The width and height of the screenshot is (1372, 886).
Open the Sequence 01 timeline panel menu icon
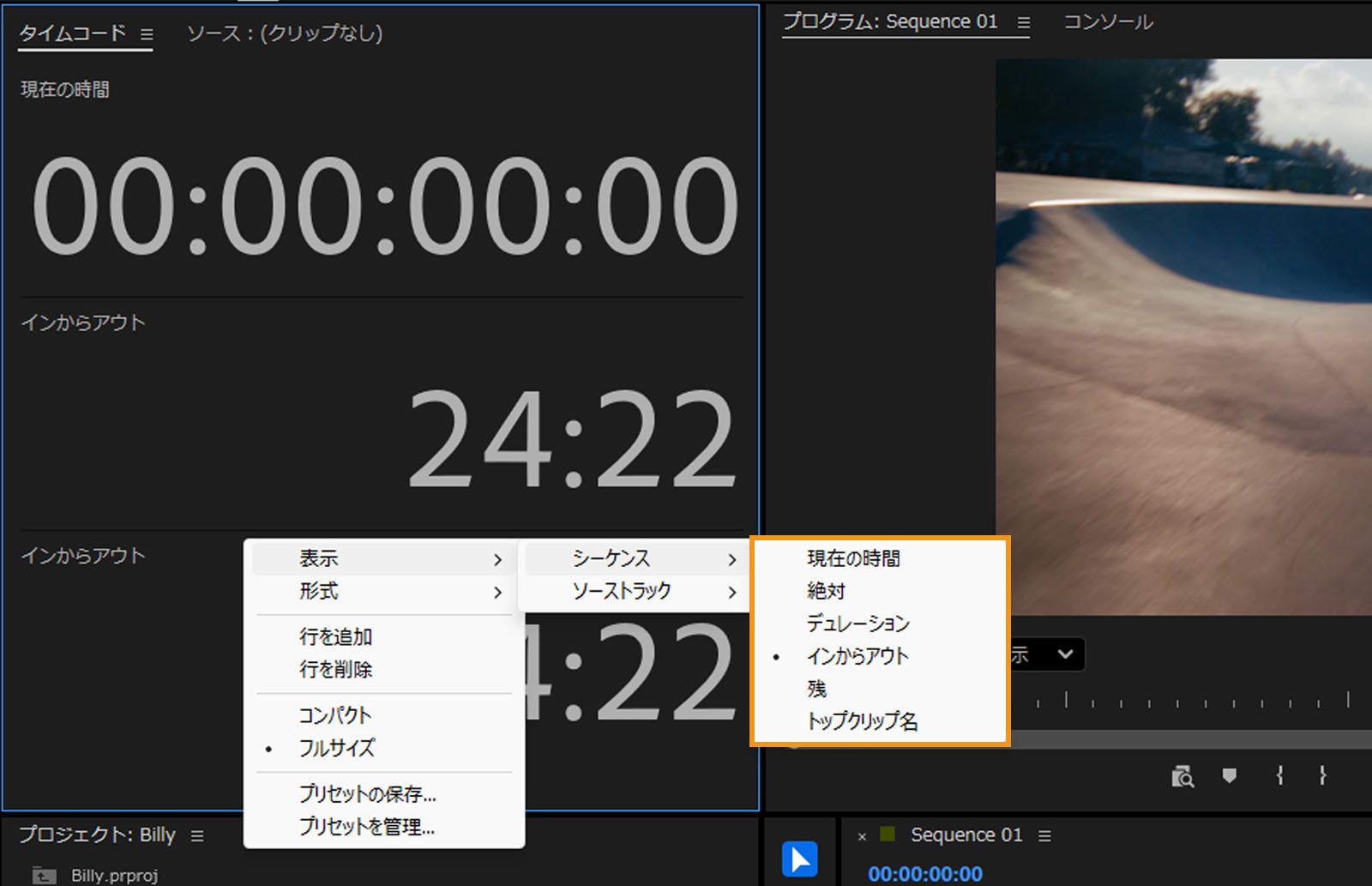point(1044,835)
